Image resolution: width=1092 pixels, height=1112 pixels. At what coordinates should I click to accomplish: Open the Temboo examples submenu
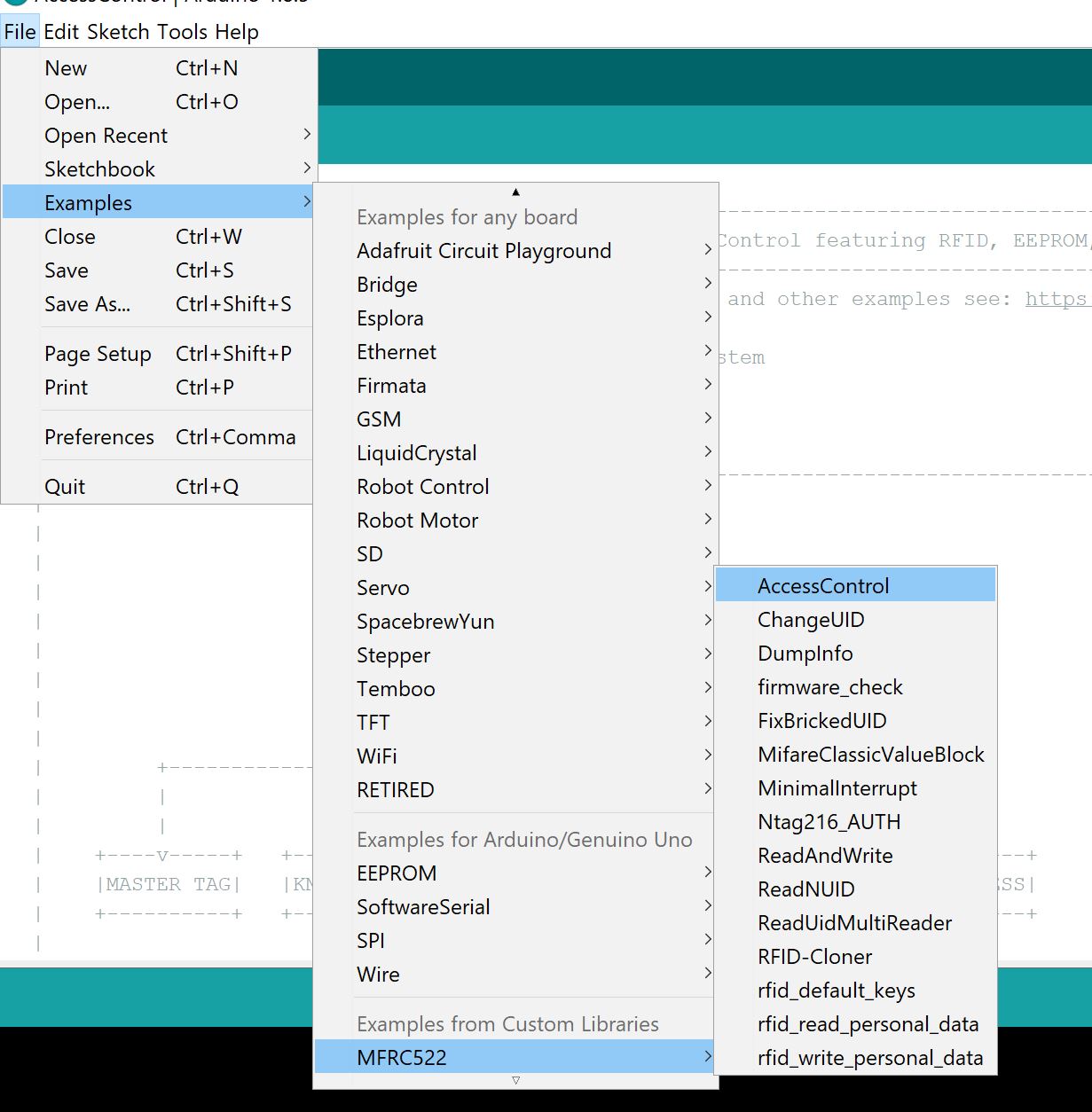coord(515,689)
